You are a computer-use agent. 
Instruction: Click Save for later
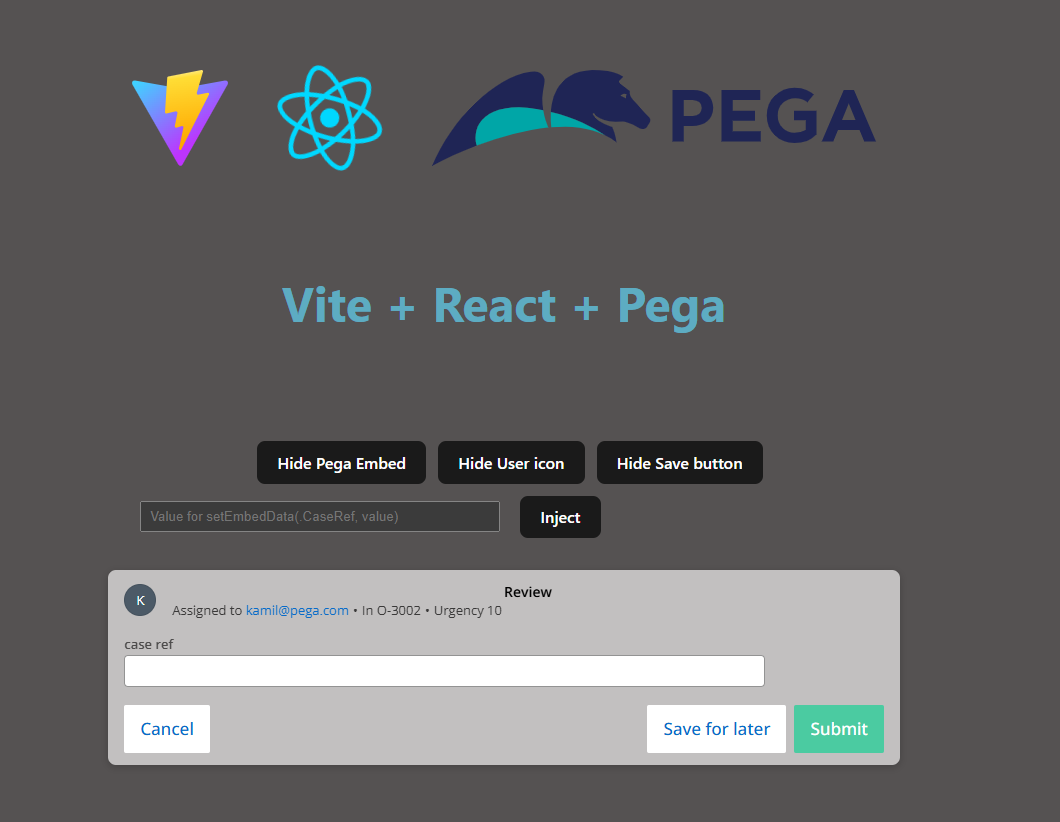click(x=717, y=729)
